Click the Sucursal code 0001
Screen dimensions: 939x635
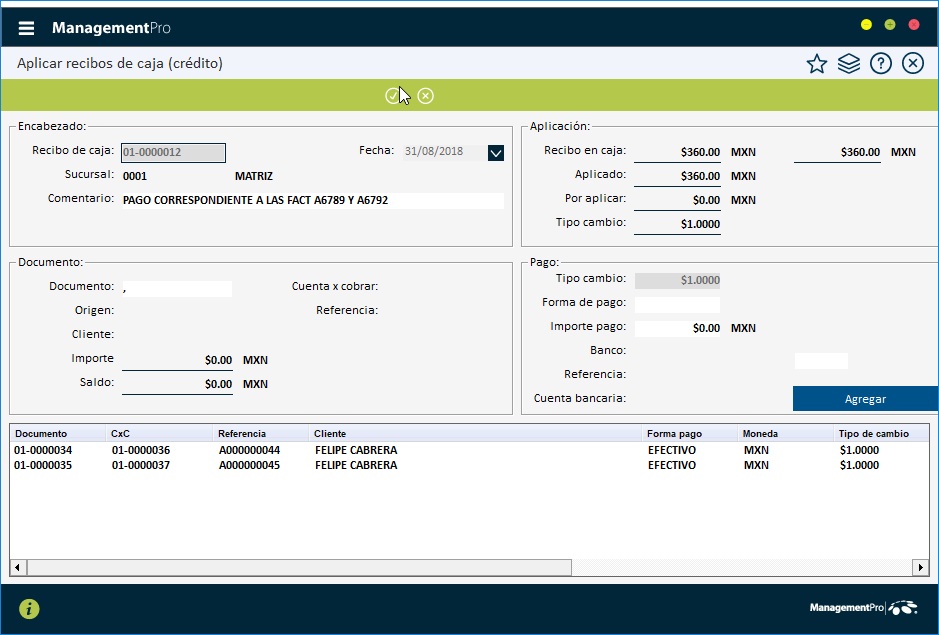135,176
